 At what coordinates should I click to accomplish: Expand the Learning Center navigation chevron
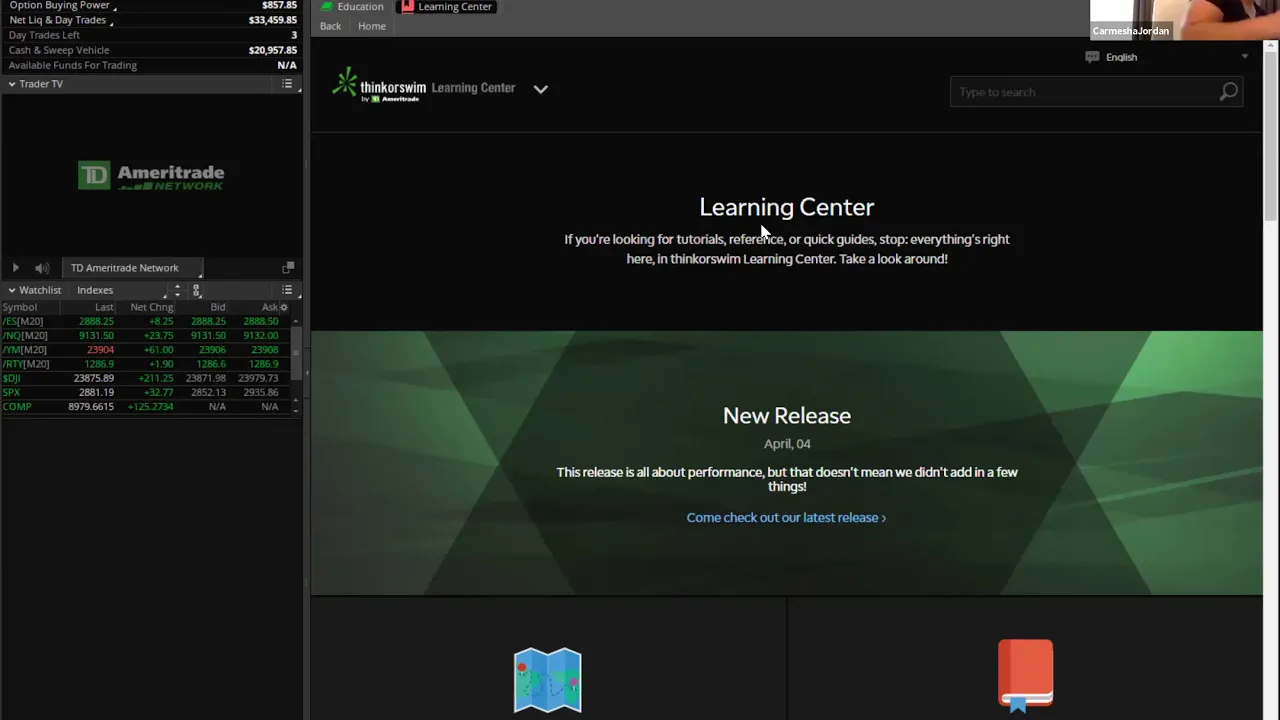pos(541,89)
